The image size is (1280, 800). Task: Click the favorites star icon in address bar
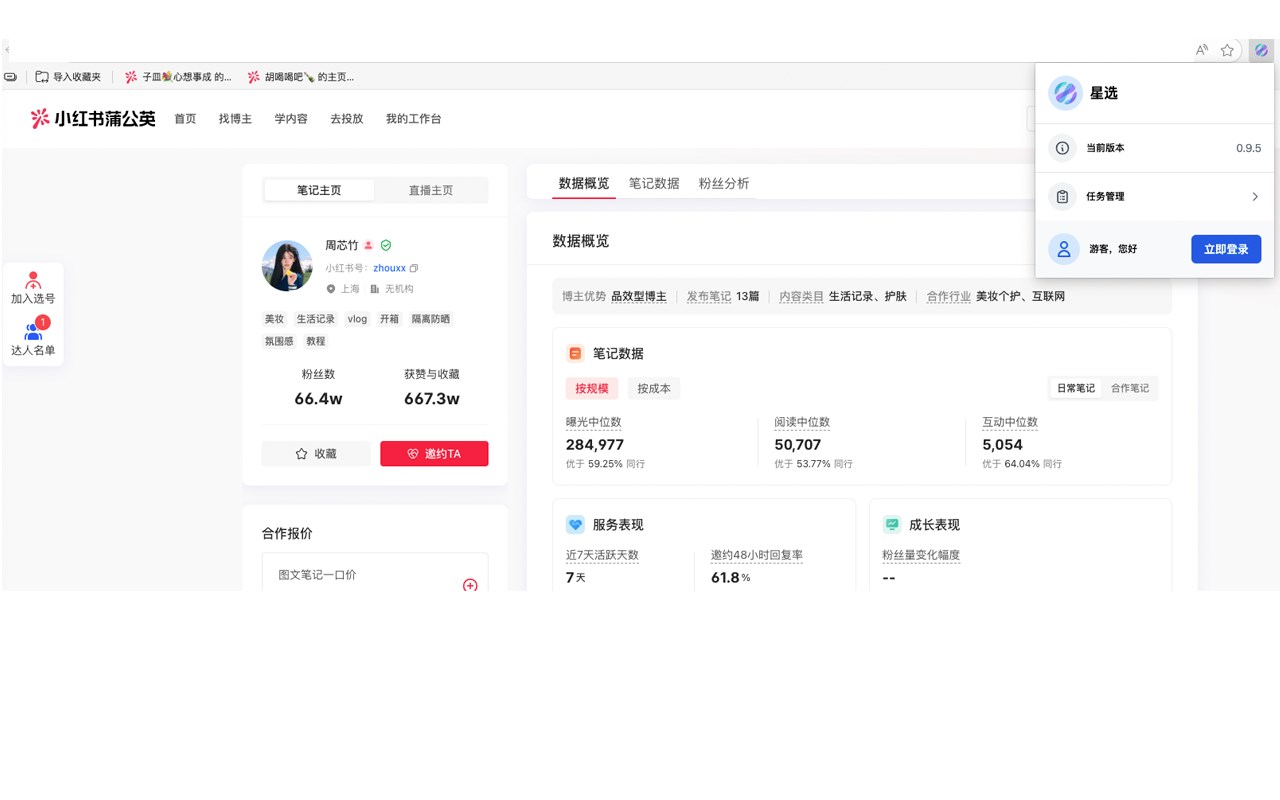pyautogui.click(x=1227, y=50)
